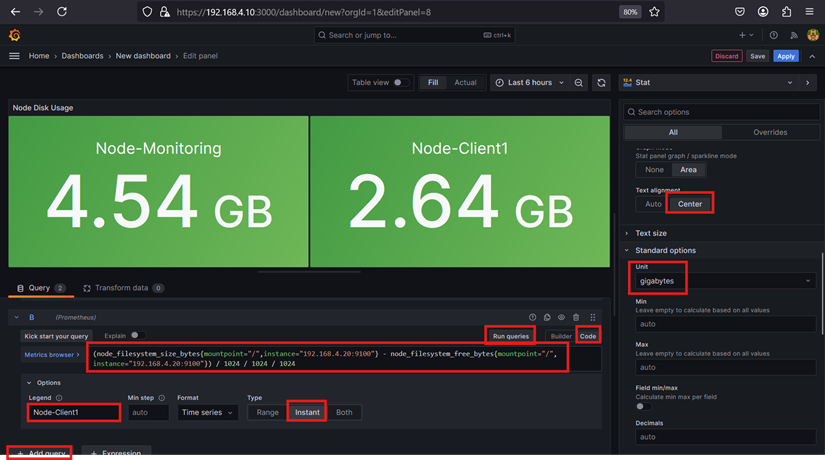Toggle the Explain switch
The image size is (825, 460).
pyautogui.click(x=137, y=335)
